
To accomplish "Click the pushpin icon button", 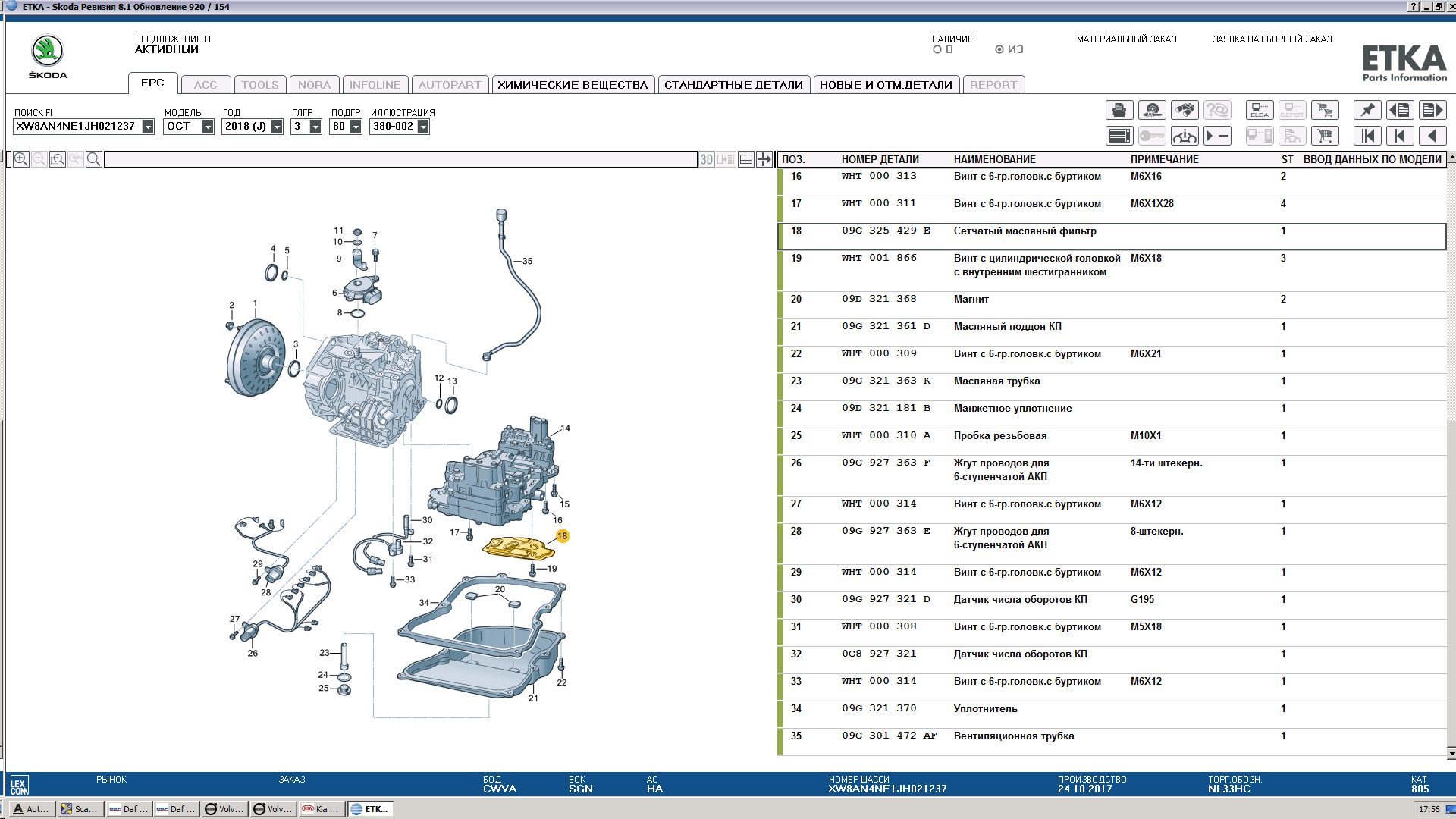I will click(1367, 111).
